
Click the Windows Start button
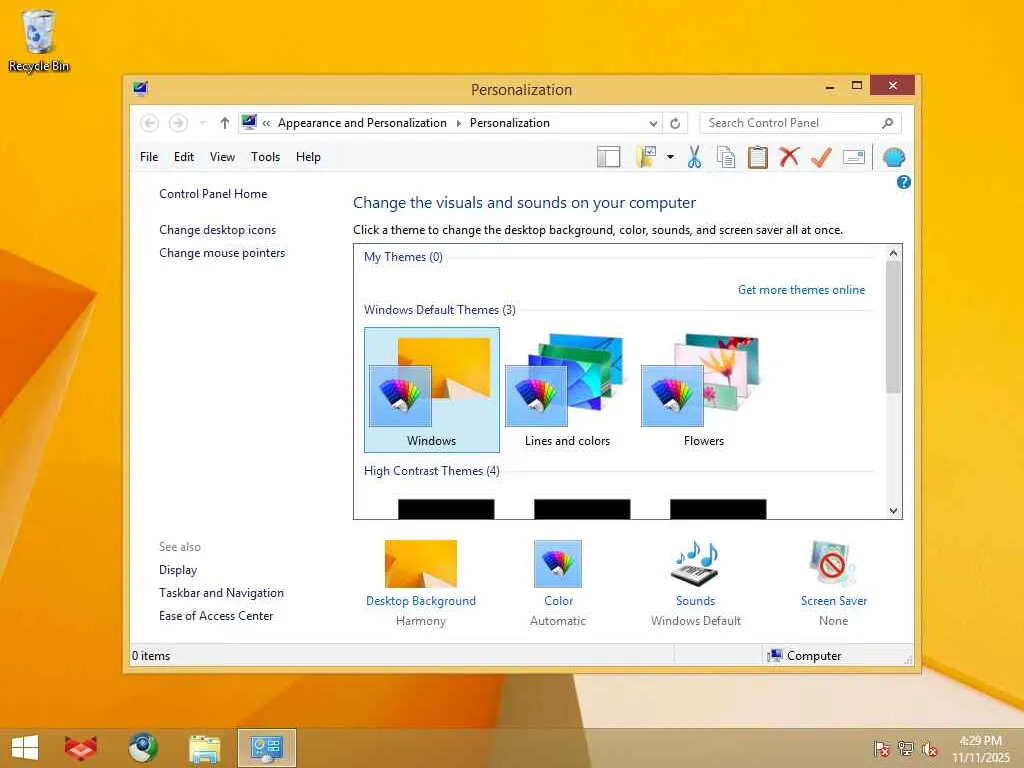pos(25,748)
